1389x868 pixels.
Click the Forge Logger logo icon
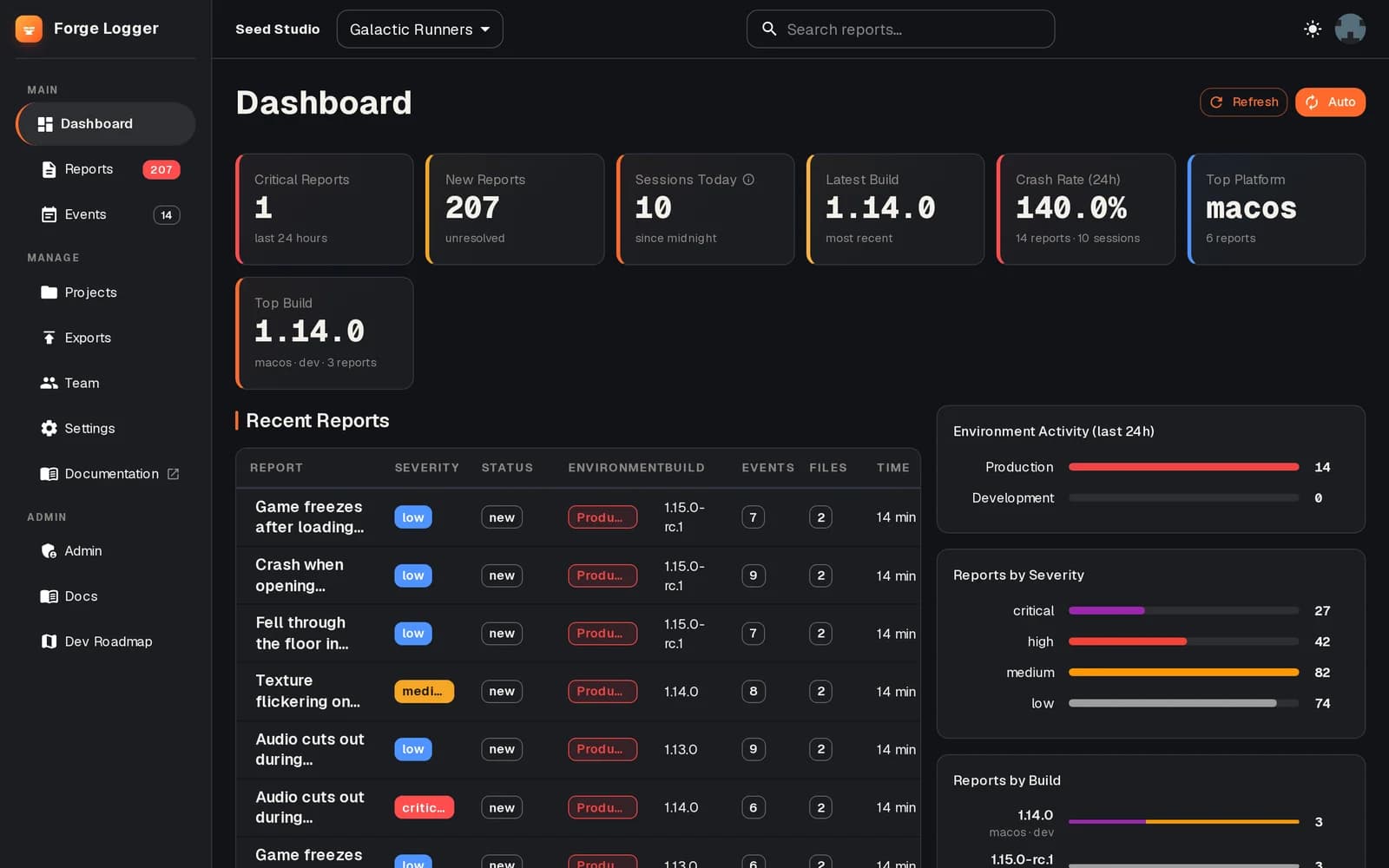29,29
